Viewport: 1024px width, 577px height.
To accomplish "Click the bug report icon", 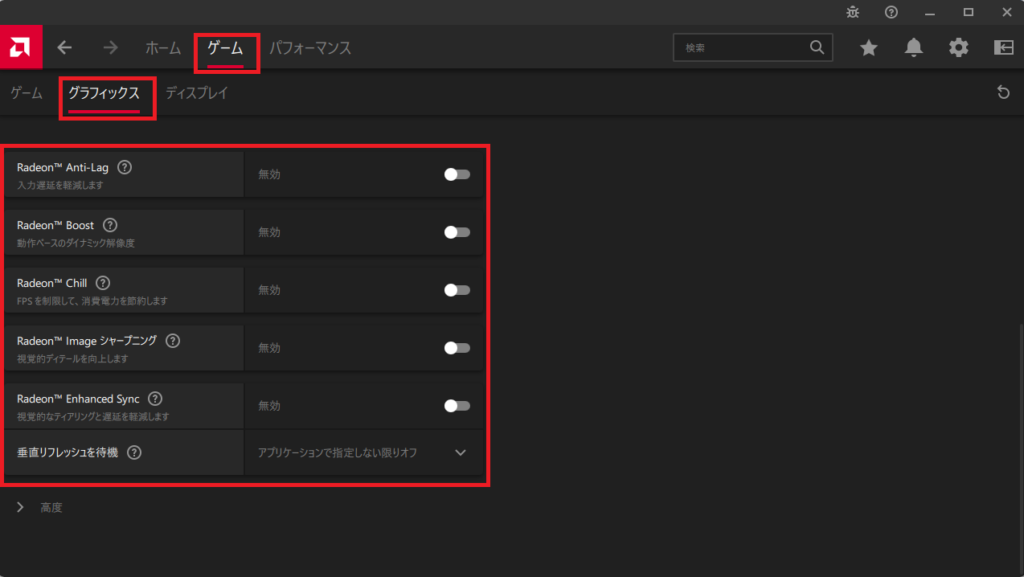I will click(853, 12).
